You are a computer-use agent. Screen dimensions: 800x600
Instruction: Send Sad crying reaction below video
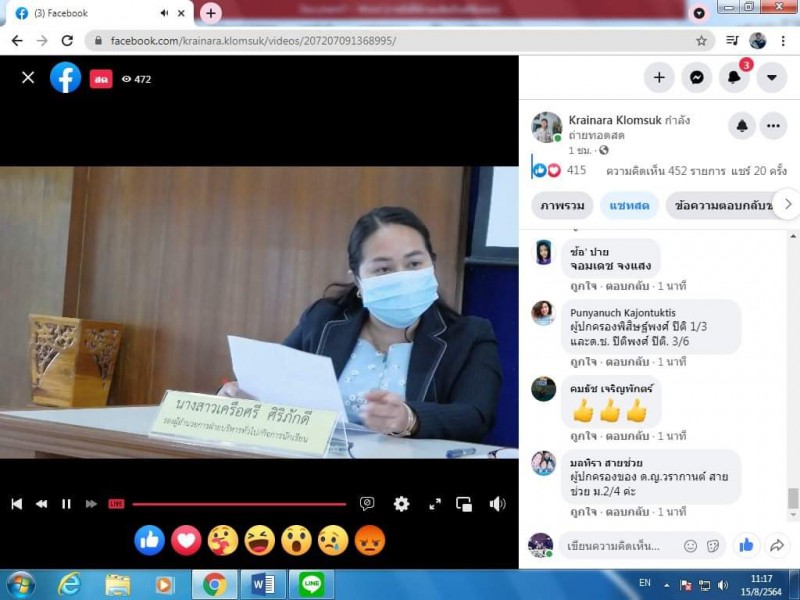pyautogui.click(x=333, y=540)
